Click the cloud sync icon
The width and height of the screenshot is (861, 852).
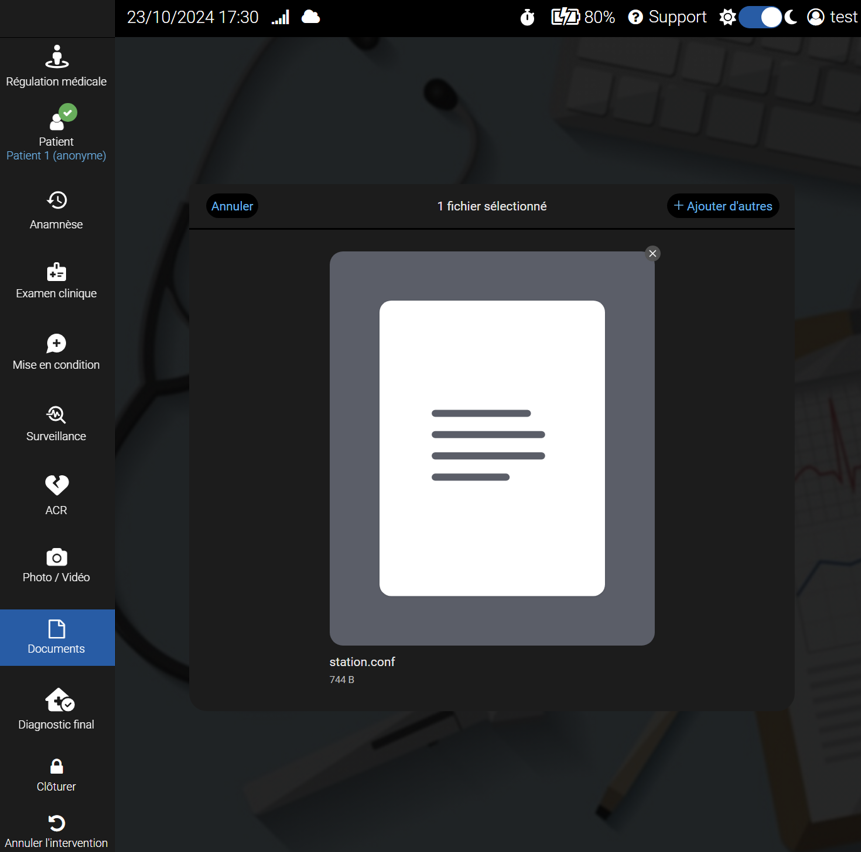[311, 17]
